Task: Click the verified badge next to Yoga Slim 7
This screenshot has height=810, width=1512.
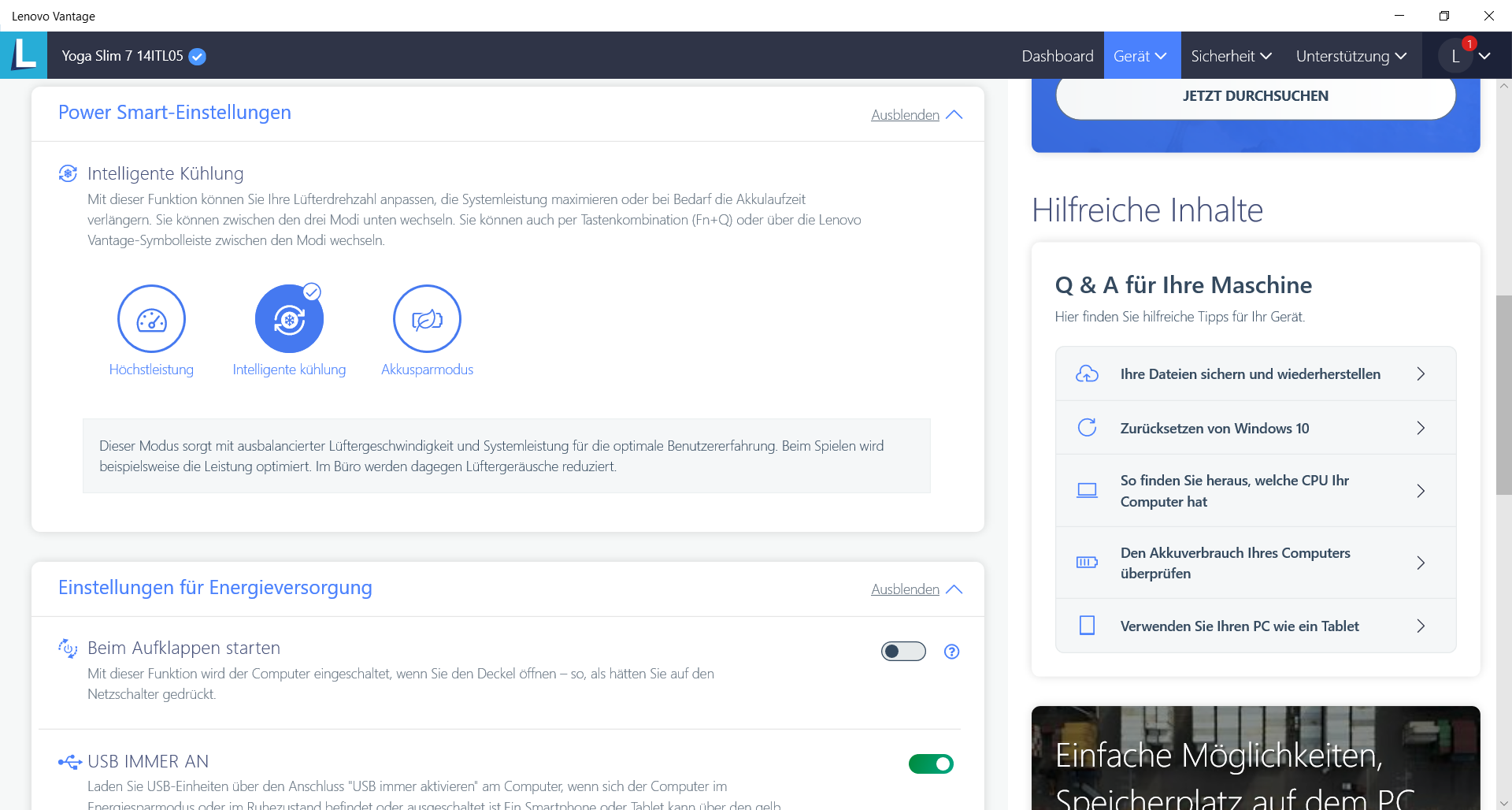Action: click(198, 57)
